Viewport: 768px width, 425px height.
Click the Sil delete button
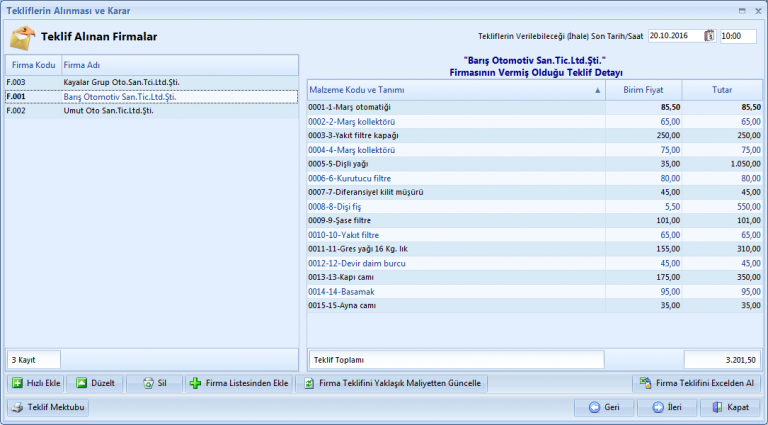pos(153,383)
